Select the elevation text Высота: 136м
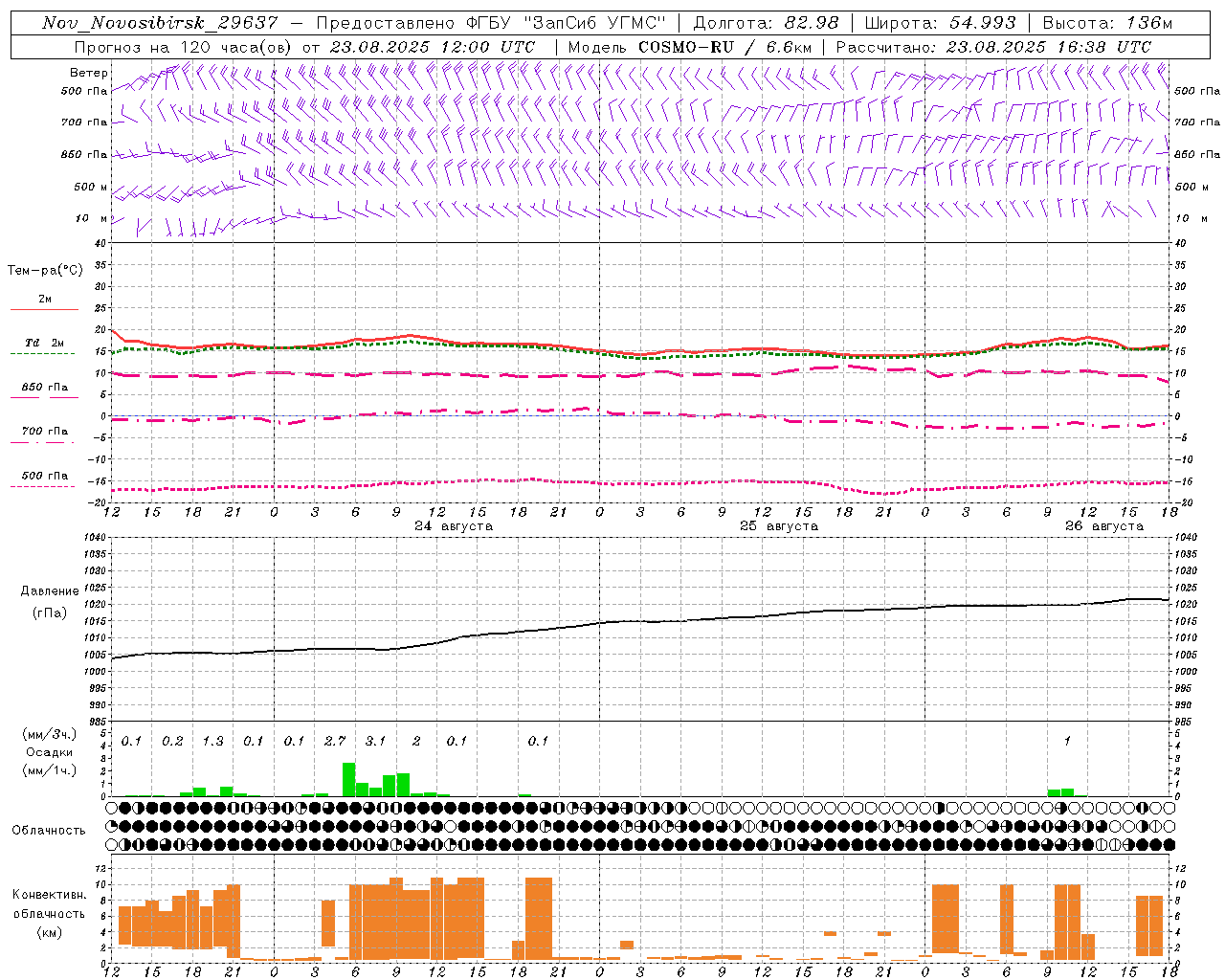Screen dimensions: 1225x980 click(1107, 23)
